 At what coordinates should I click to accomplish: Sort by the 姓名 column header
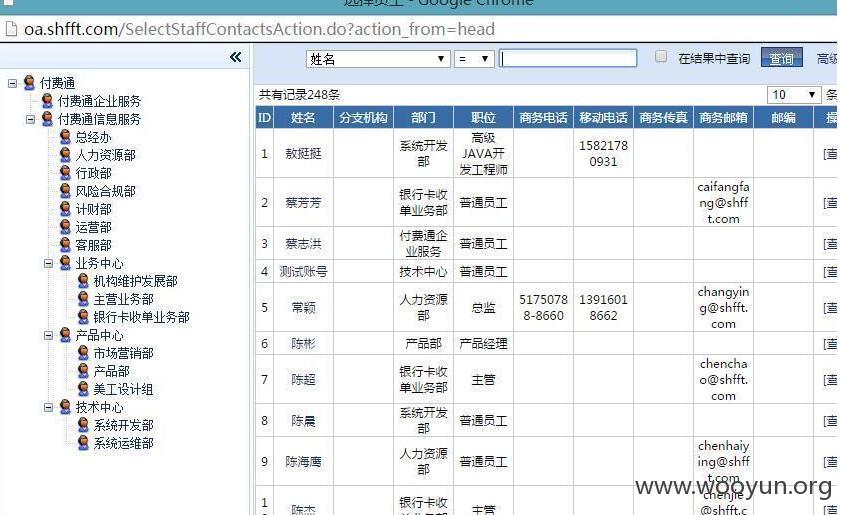tap(303, 117)
